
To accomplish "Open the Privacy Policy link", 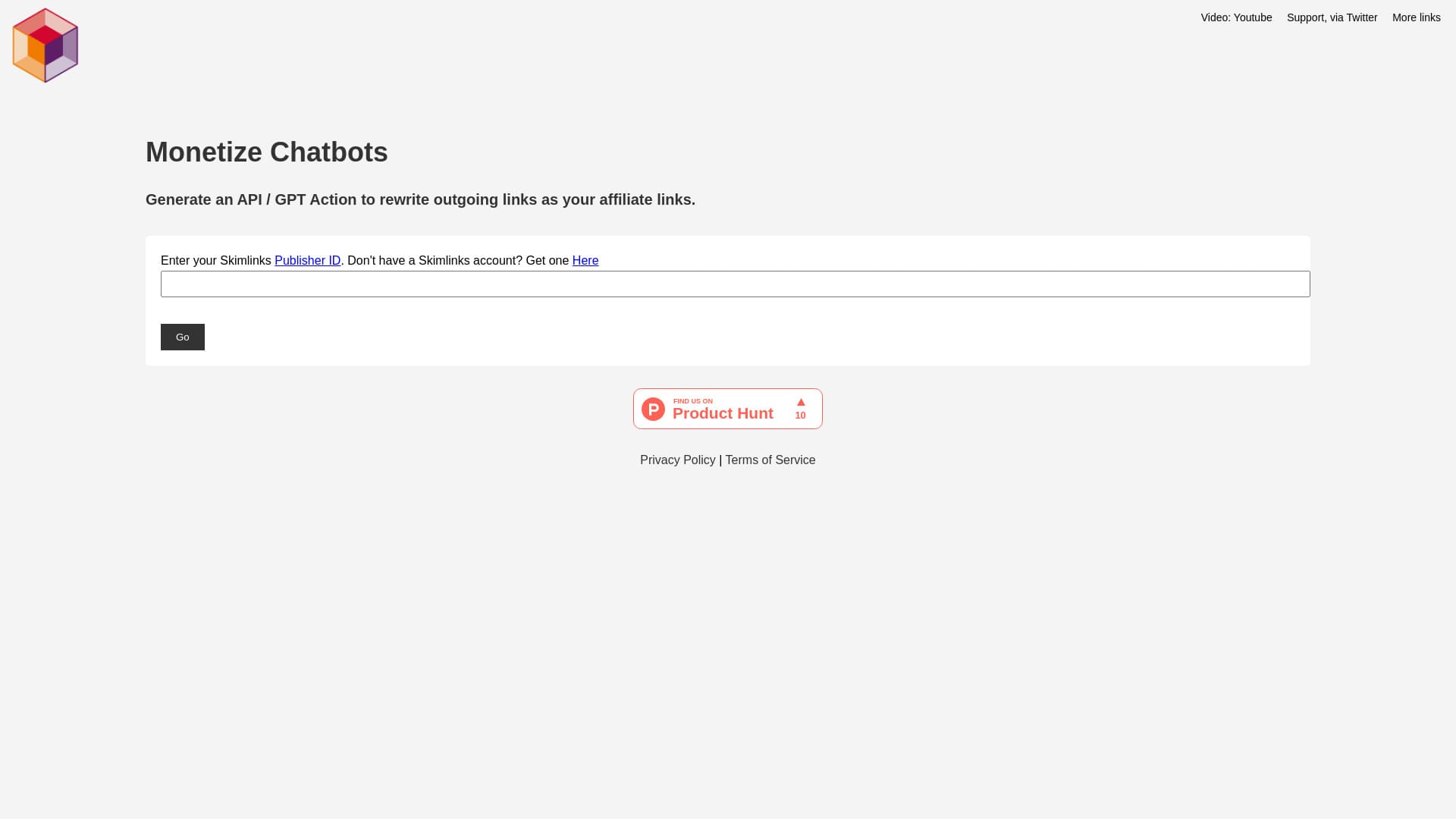I will (677, 460).
